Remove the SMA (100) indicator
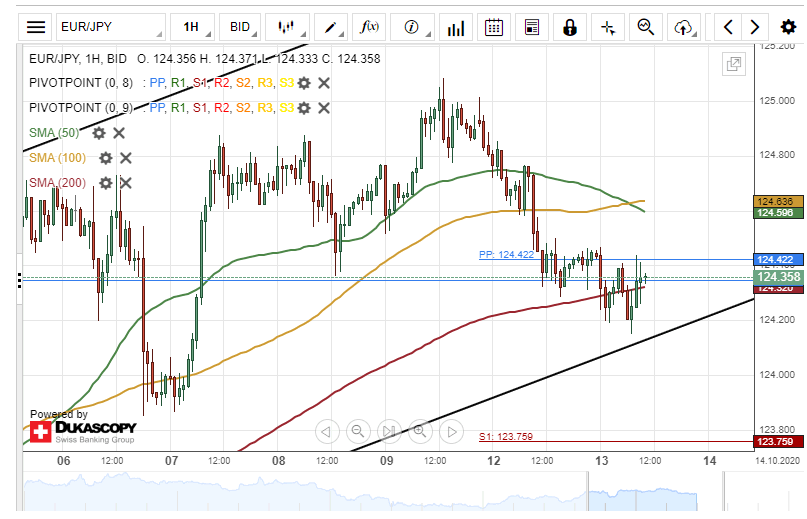Screen dimensions: 807x519 (x=126, y=157)
